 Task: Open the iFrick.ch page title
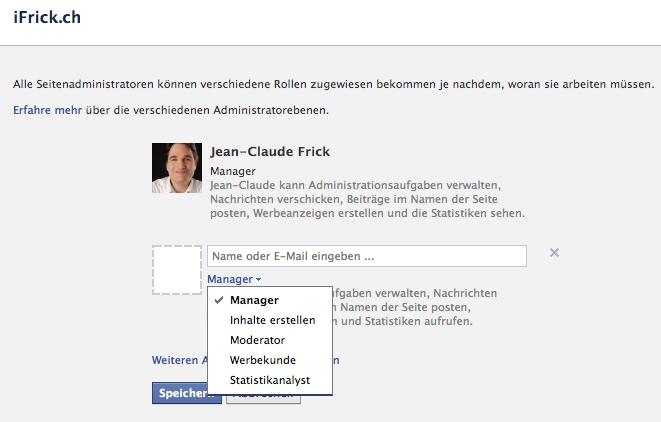coord(47,21)
